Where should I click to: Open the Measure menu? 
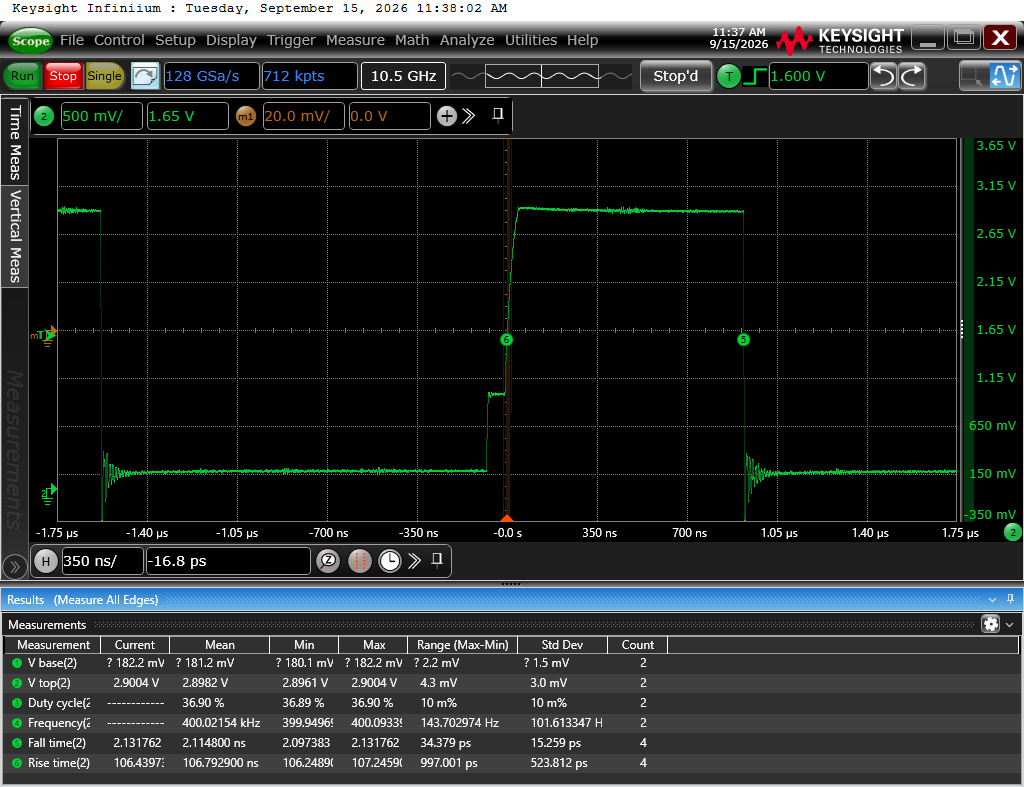pyautogui.click(x=355, y=40)
